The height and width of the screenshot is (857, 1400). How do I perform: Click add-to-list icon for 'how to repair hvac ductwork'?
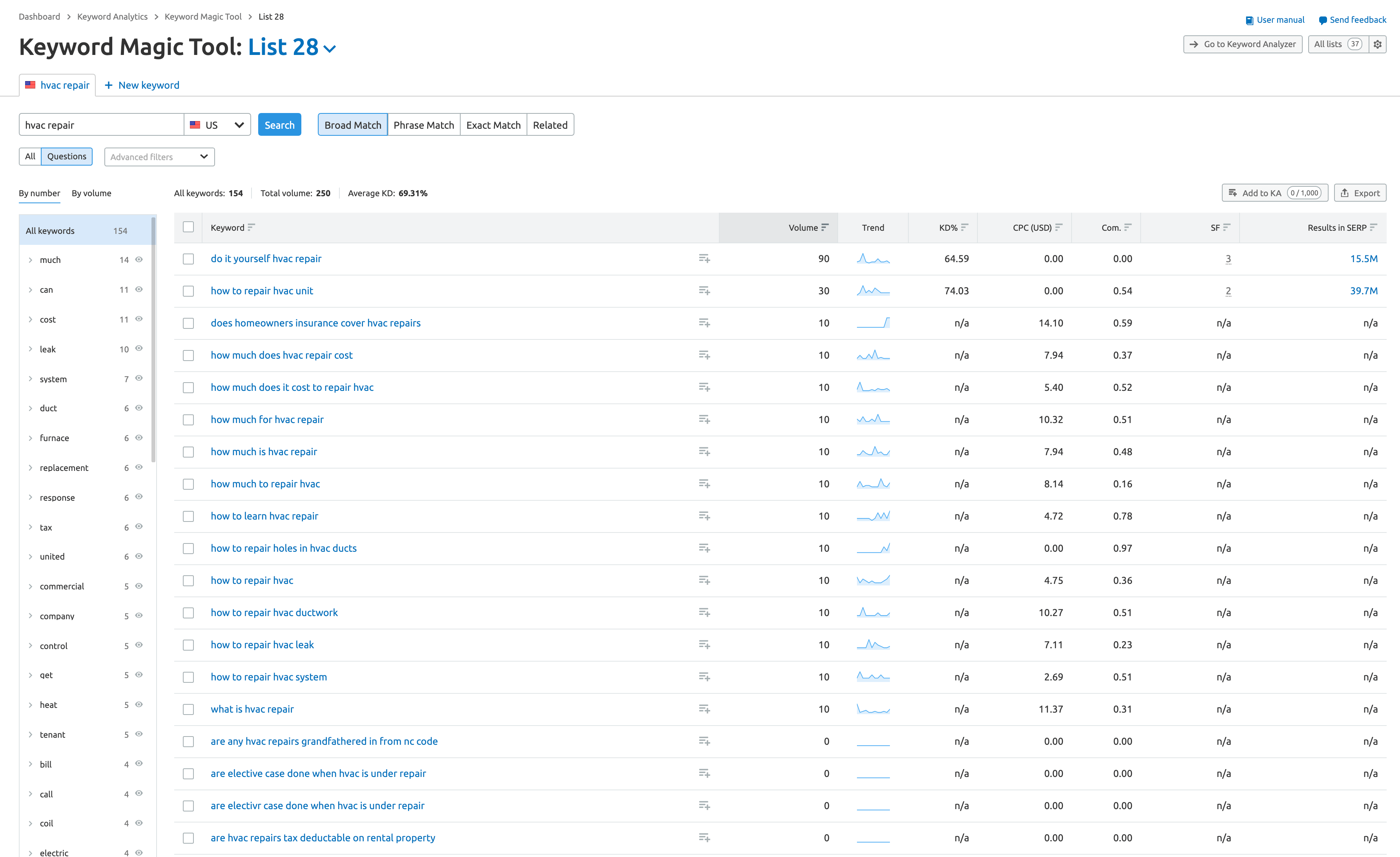(x=704, y=613)
